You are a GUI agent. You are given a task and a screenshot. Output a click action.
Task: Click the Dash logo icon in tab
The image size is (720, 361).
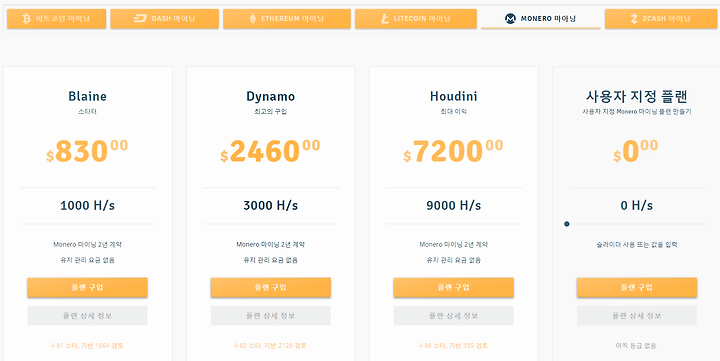(140, 19)
